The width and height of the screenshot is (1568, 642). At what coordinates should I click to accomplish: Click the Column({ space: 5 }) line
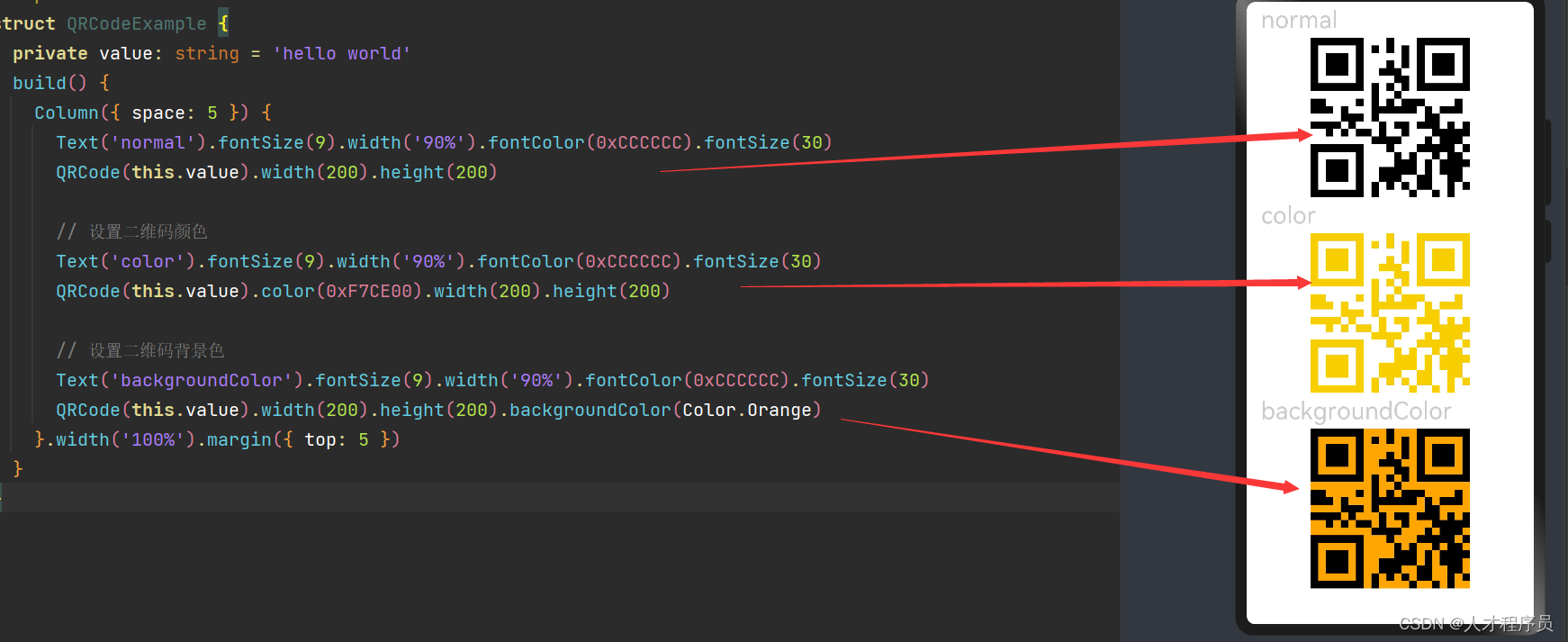pos(153,113)
